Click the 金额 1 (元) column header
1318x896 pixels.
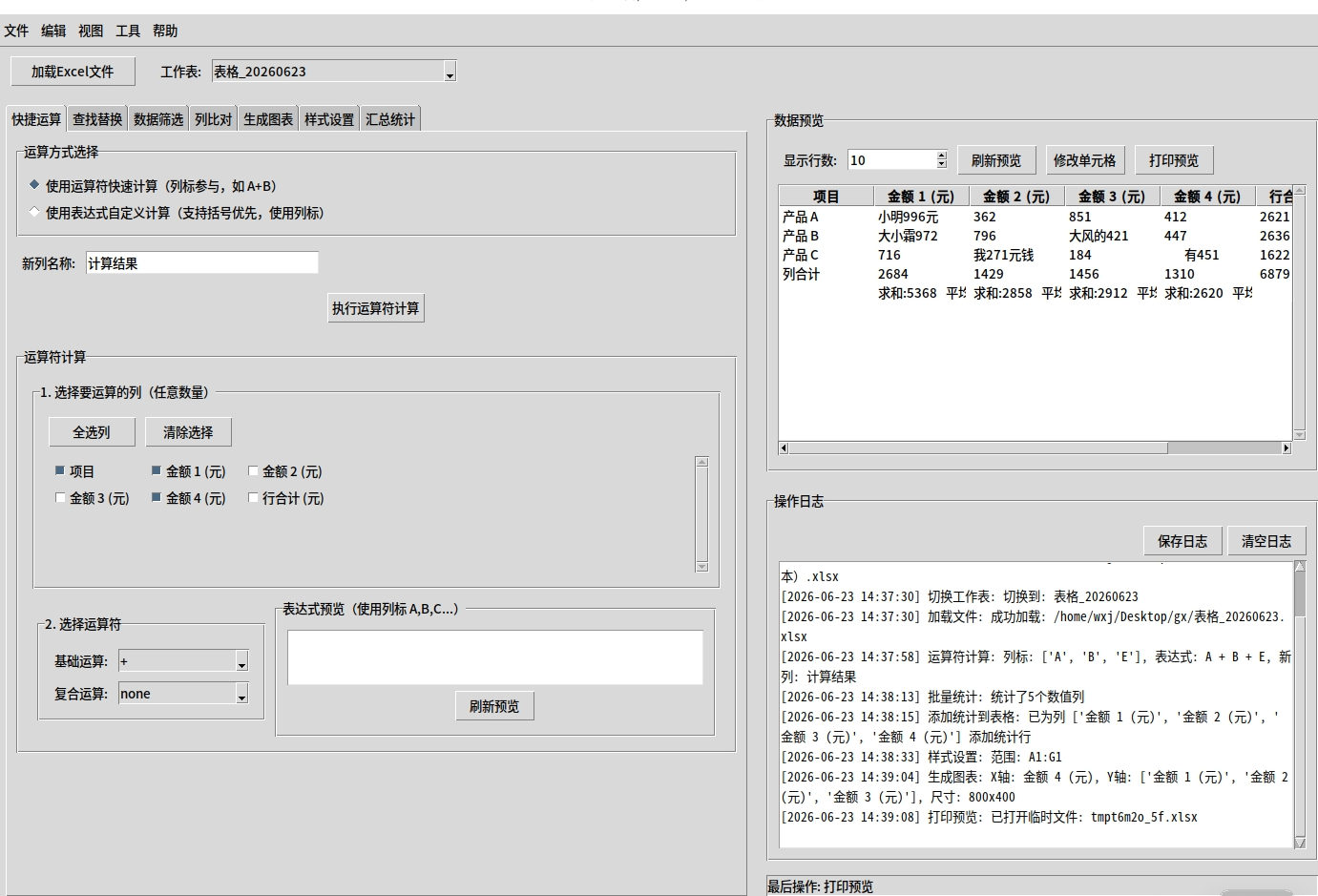click(921, 197)
